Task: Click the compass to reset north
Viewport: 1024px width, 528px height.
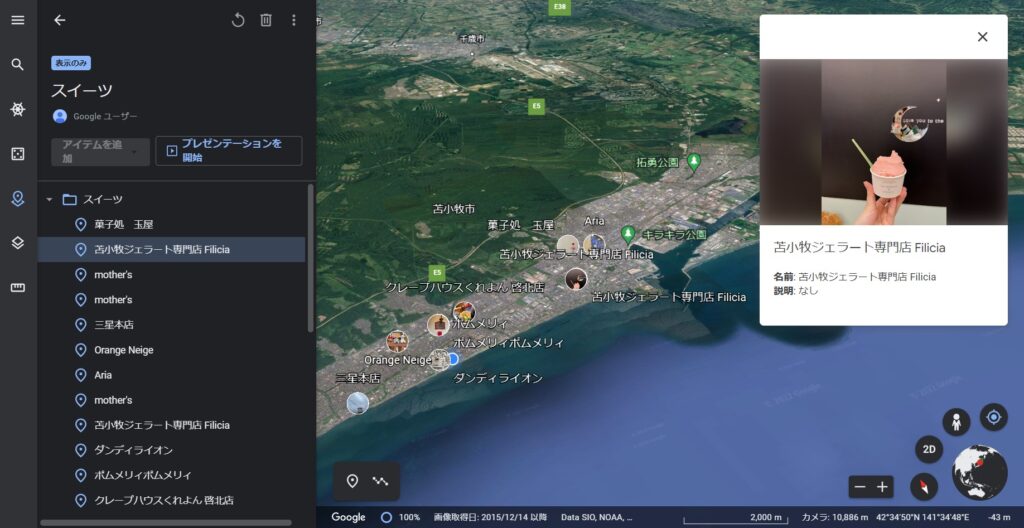Action: (x=924, y=487)
